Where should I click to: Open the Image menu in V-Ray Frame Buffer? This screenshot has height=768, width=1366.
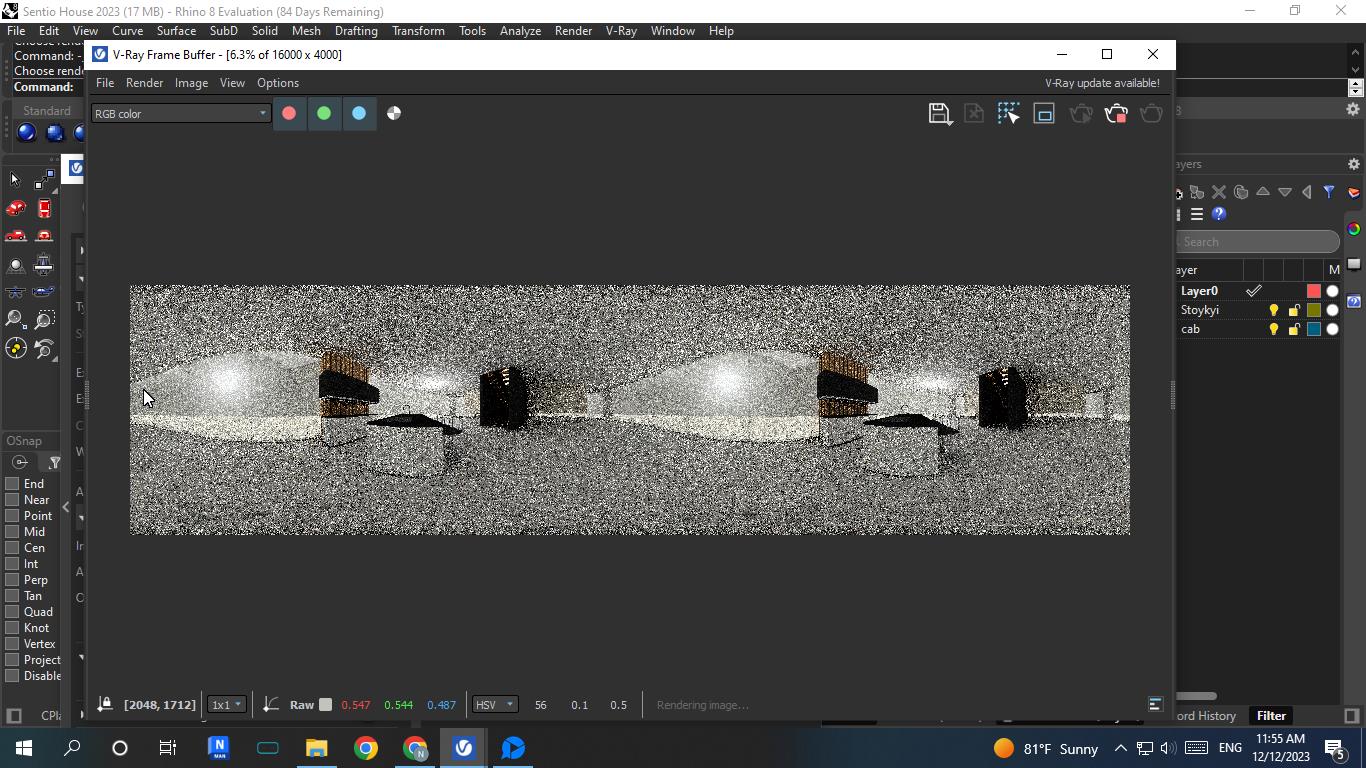tap(191, 83)
